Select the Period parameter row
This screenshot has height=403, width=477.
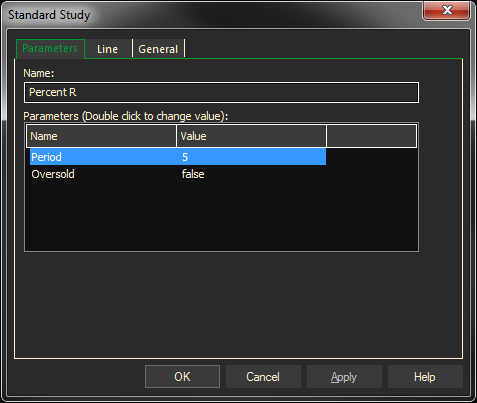[x=178, y=157]
